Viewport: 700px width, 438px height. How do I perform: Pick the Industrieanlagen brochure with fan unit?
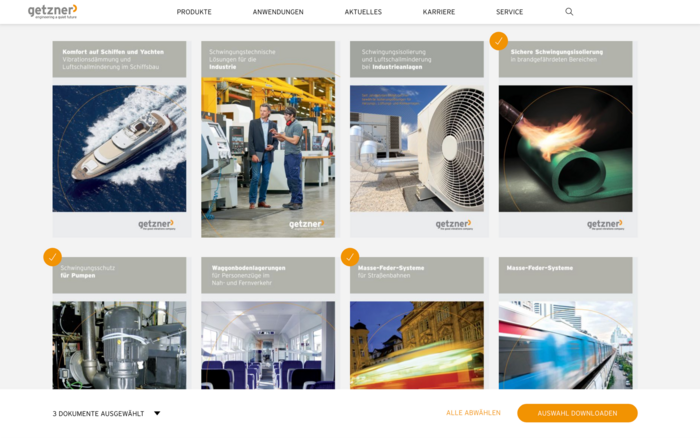[416, 148]
